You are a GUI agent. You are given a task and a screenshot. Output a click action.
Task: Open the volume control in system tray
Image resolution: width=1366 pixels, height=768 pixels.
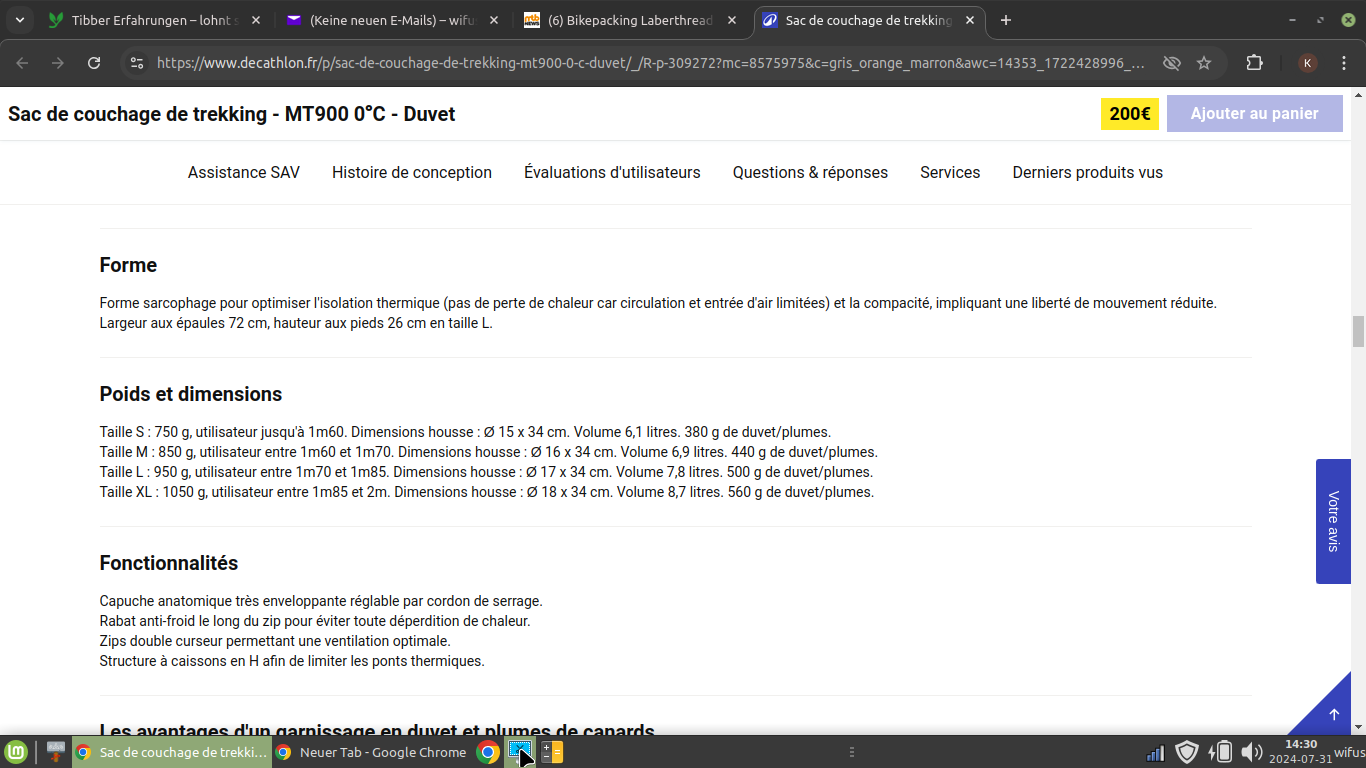1250,752
